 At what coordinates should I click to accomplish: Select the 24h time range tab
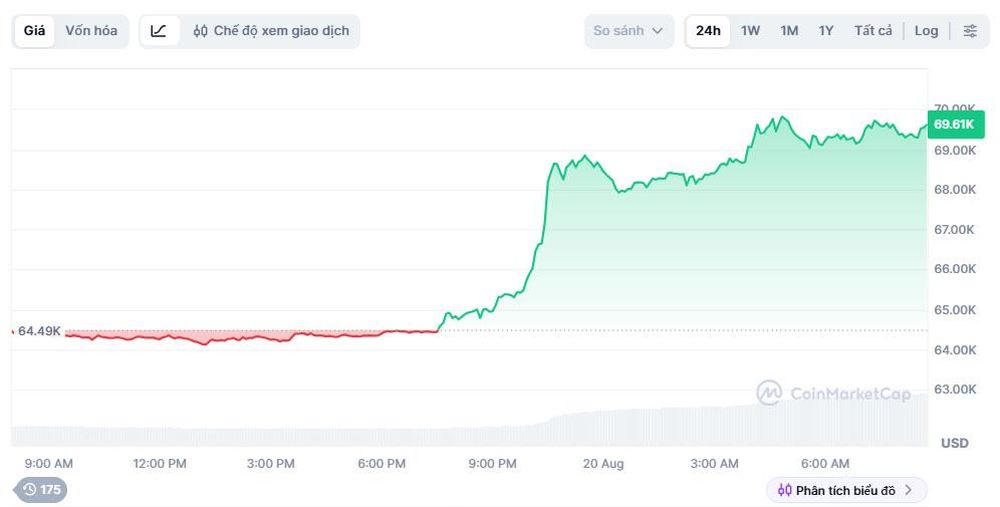click(x=708, y=31)
